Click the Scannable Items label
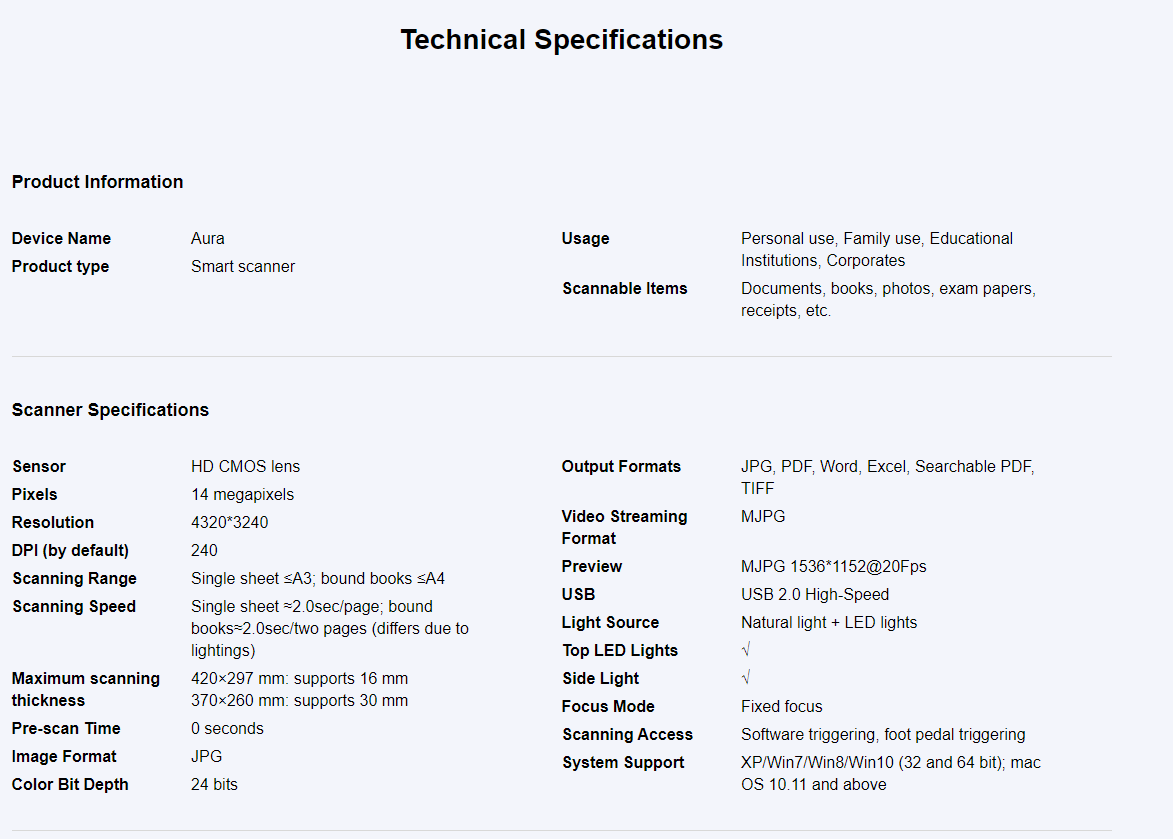1173x839 pixels. [x=624, y=289]
